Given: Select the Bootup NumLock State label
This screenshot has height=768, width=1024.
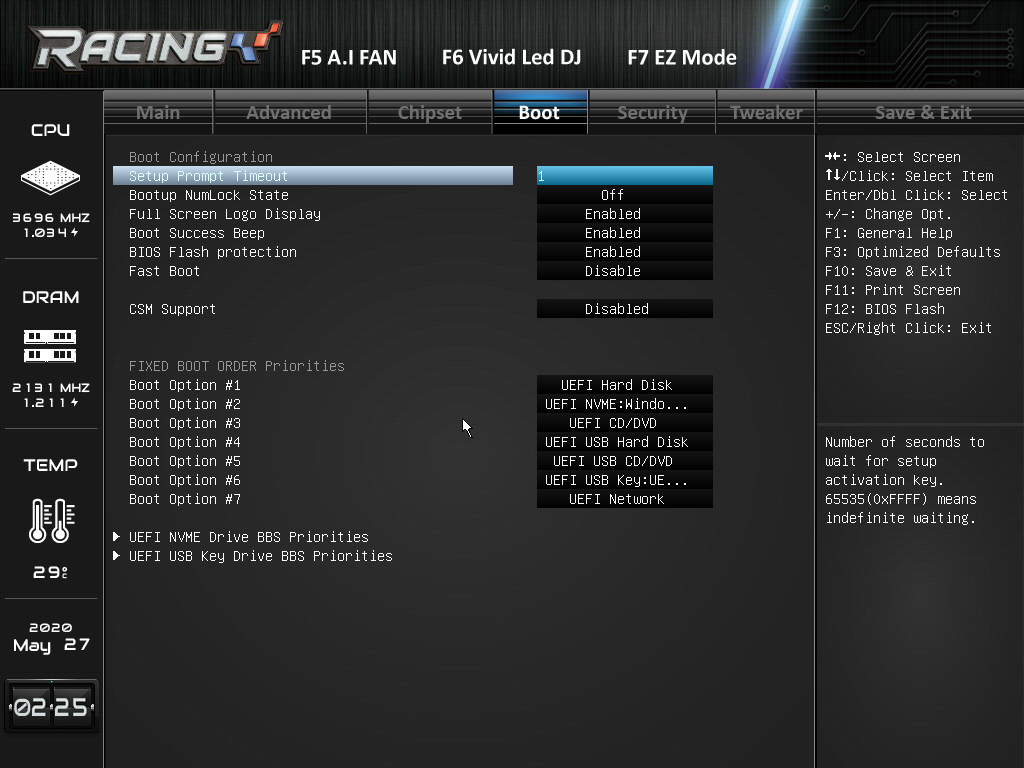Looking at the screenshot, I should [208, 195].
